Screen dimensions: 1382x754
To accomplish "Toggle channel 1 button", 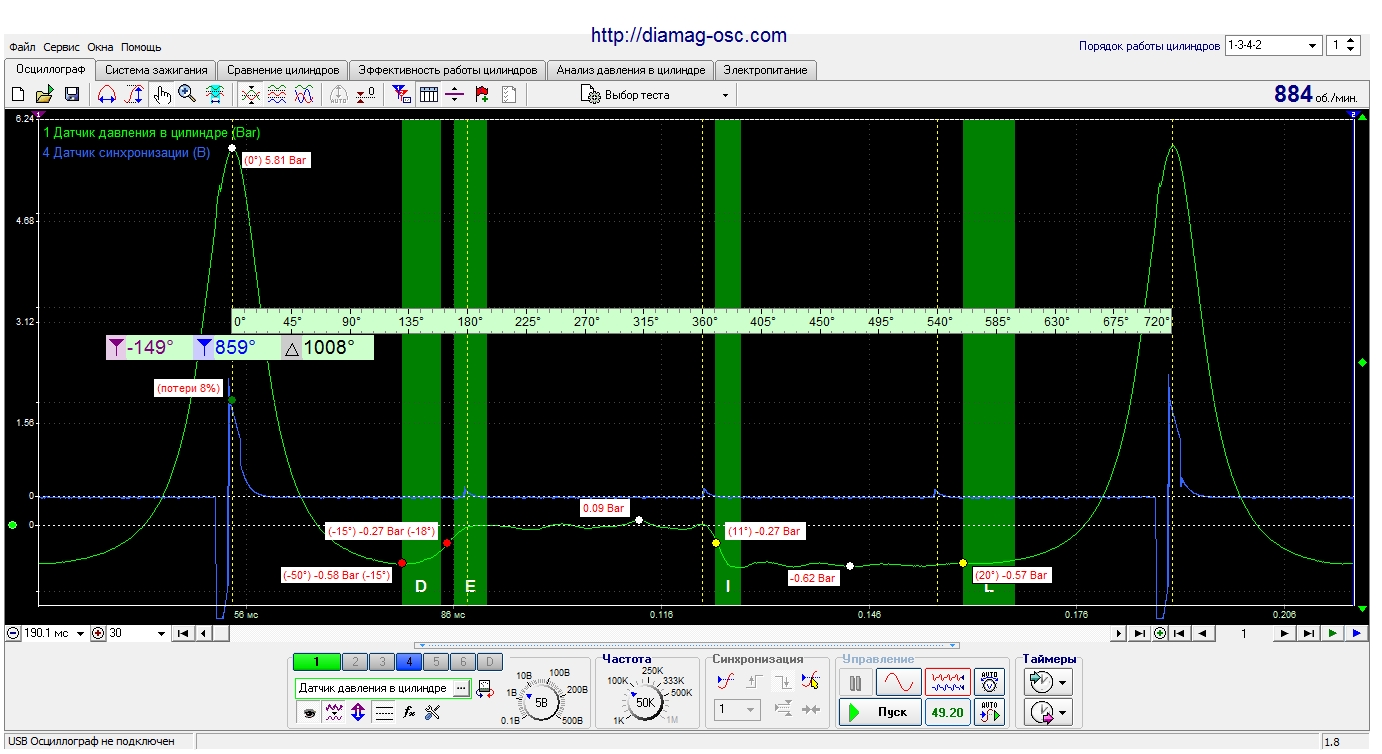I will pyautogui.click(x=316, y=662).
